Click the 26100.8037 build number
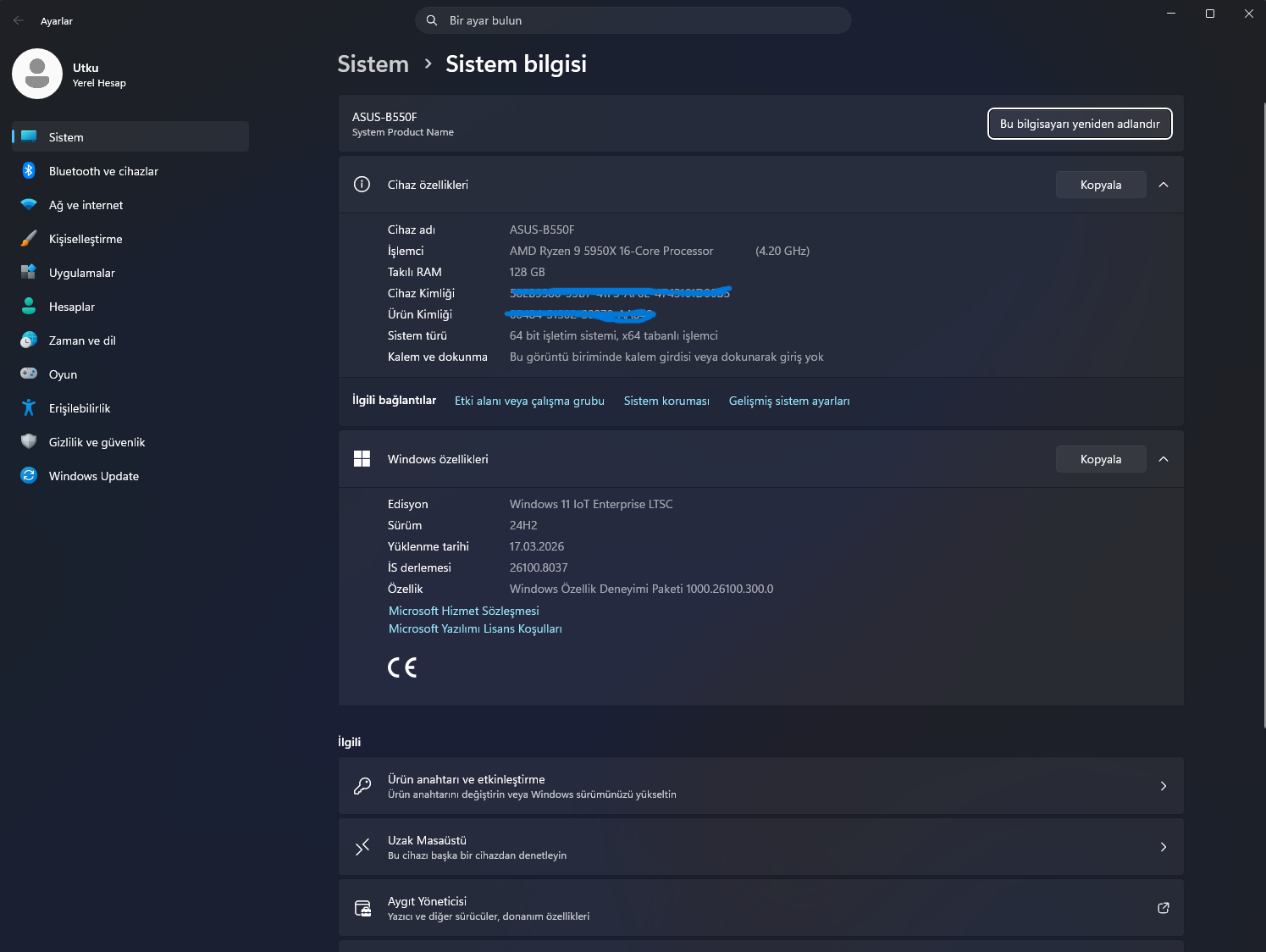The height and width of the screenshot is (952, 1266). [x=539, y=567]
